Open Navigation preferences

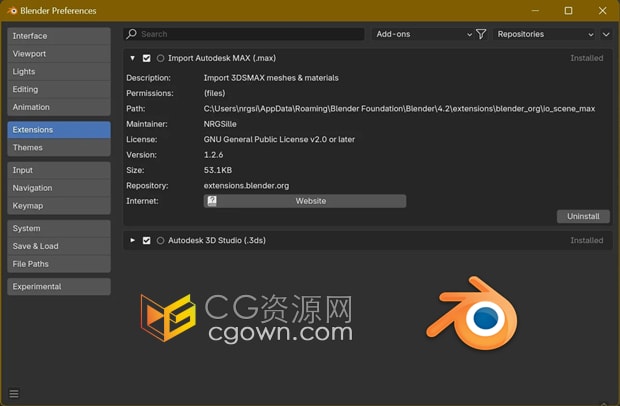(x=59, y=188)
